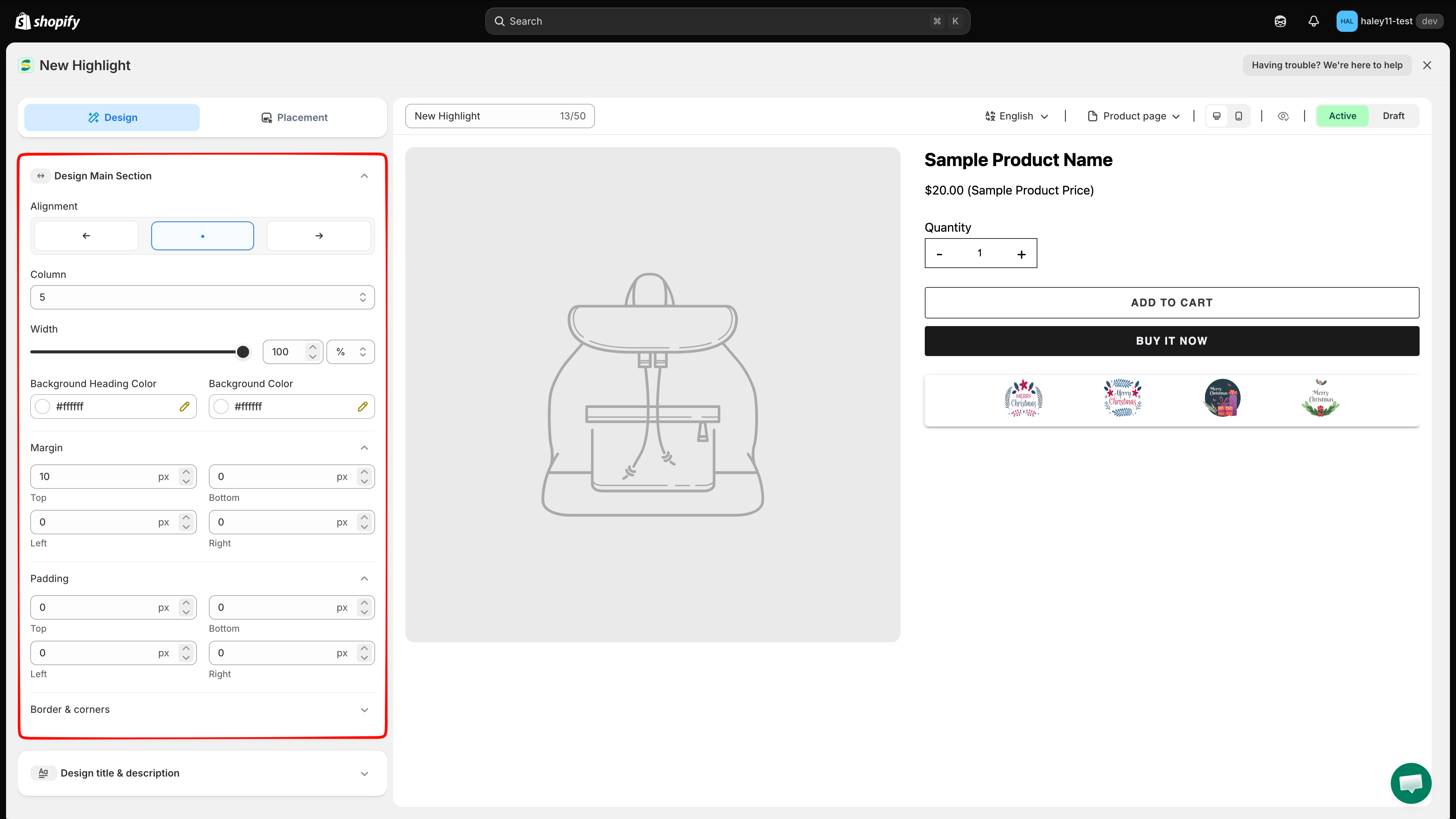Open the live chat bubble
The image size is (1456, 819).
[x=1411, y=783]
